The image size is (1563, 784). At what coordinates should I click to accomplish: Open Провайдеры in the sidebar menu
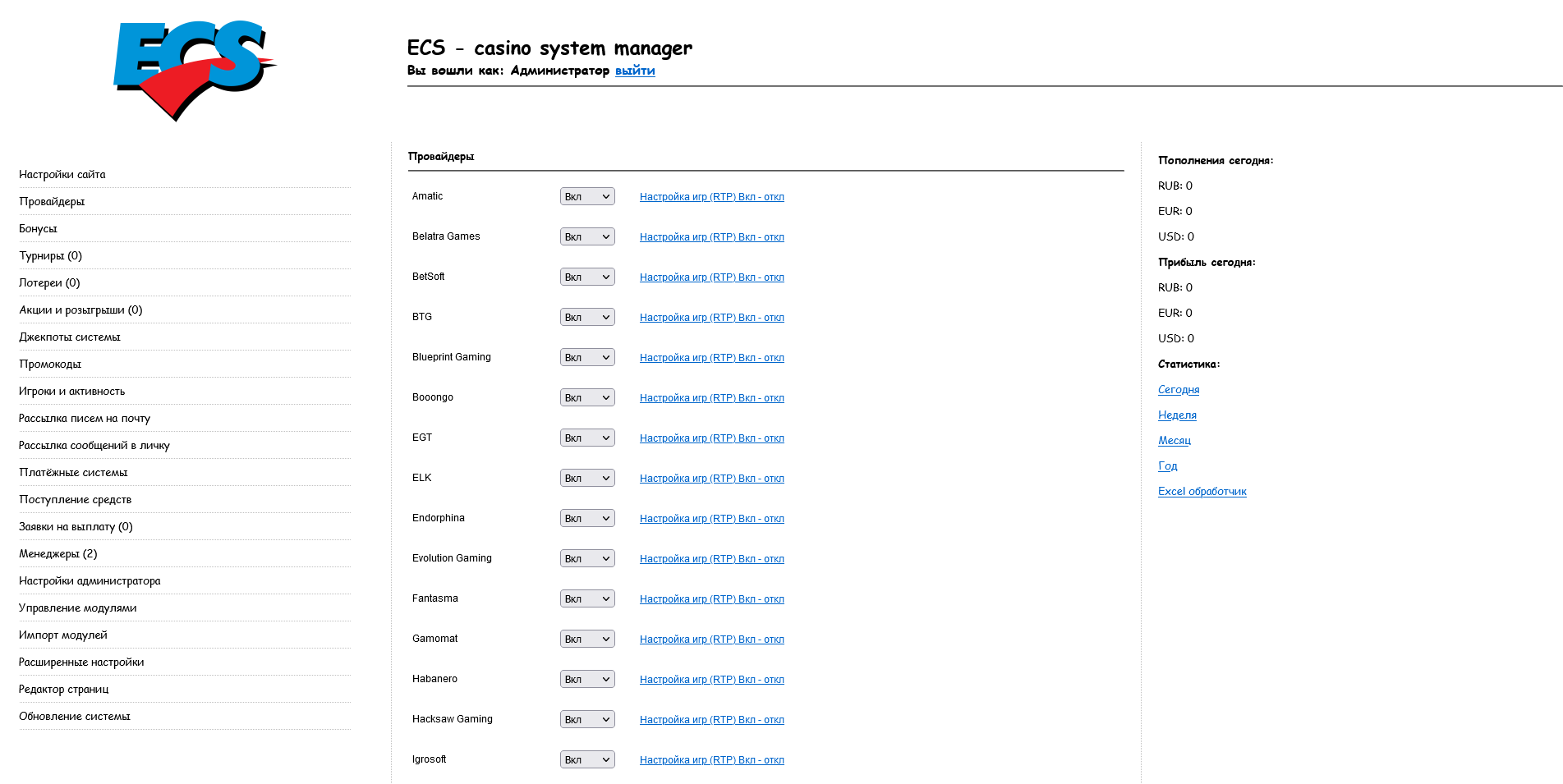(52, 202)
